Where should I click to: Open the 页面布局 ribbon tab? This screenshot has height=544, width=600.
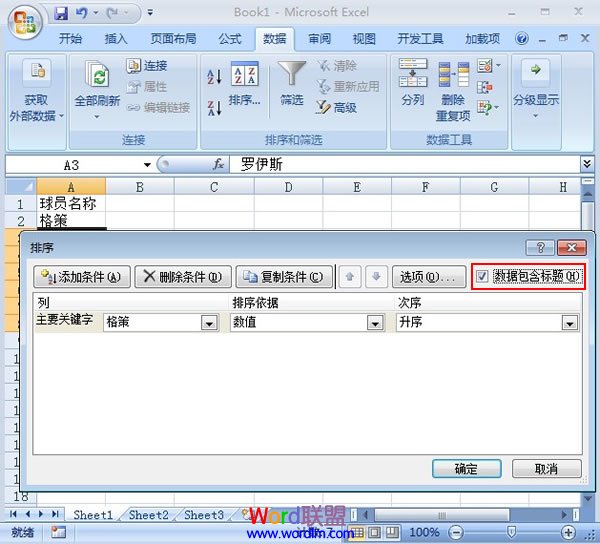pos(173,39)
